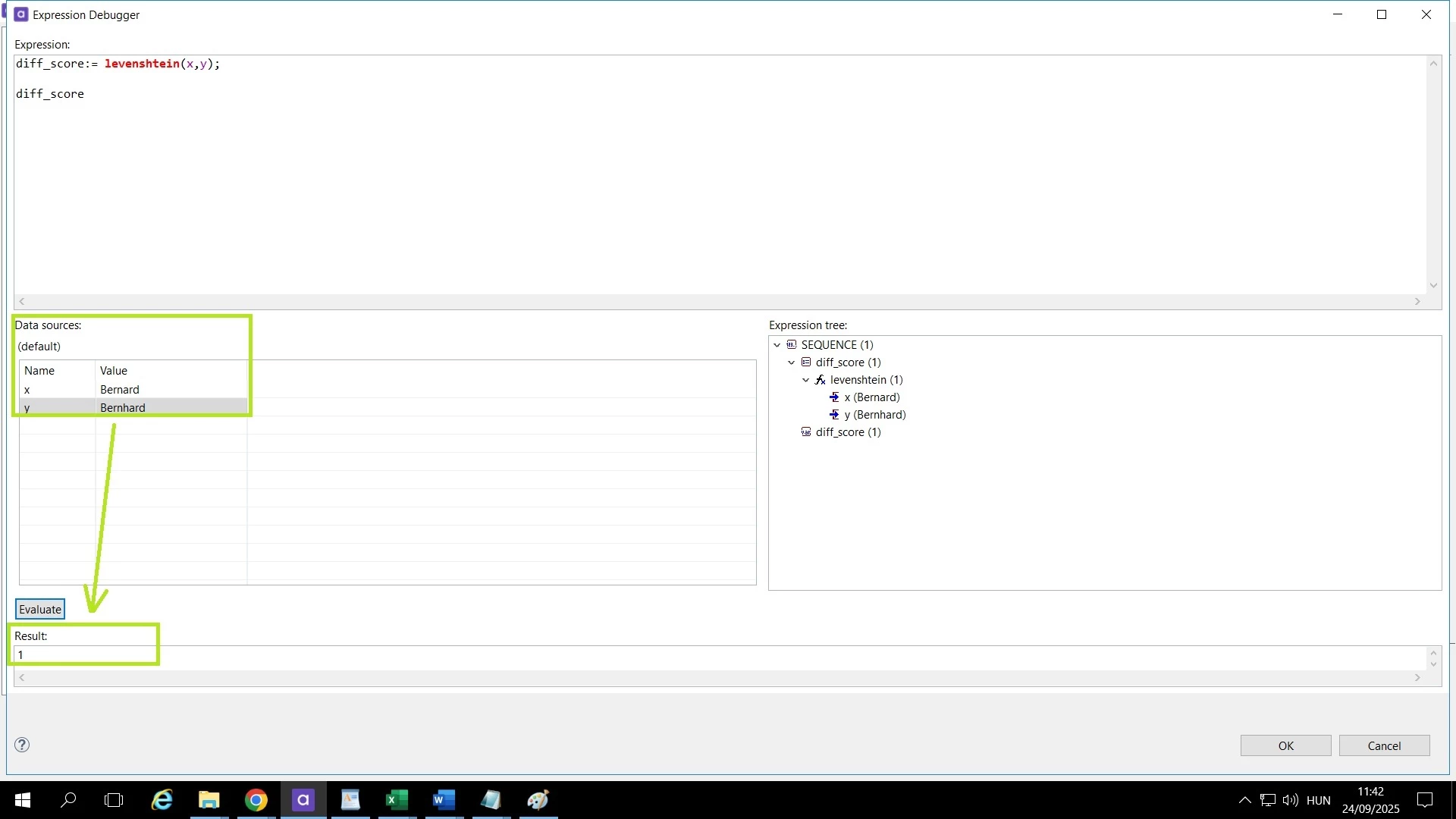Screen dimensions: 1456x819
Task: Click the diff_score assignment node icon
Action: click(806, 362)
